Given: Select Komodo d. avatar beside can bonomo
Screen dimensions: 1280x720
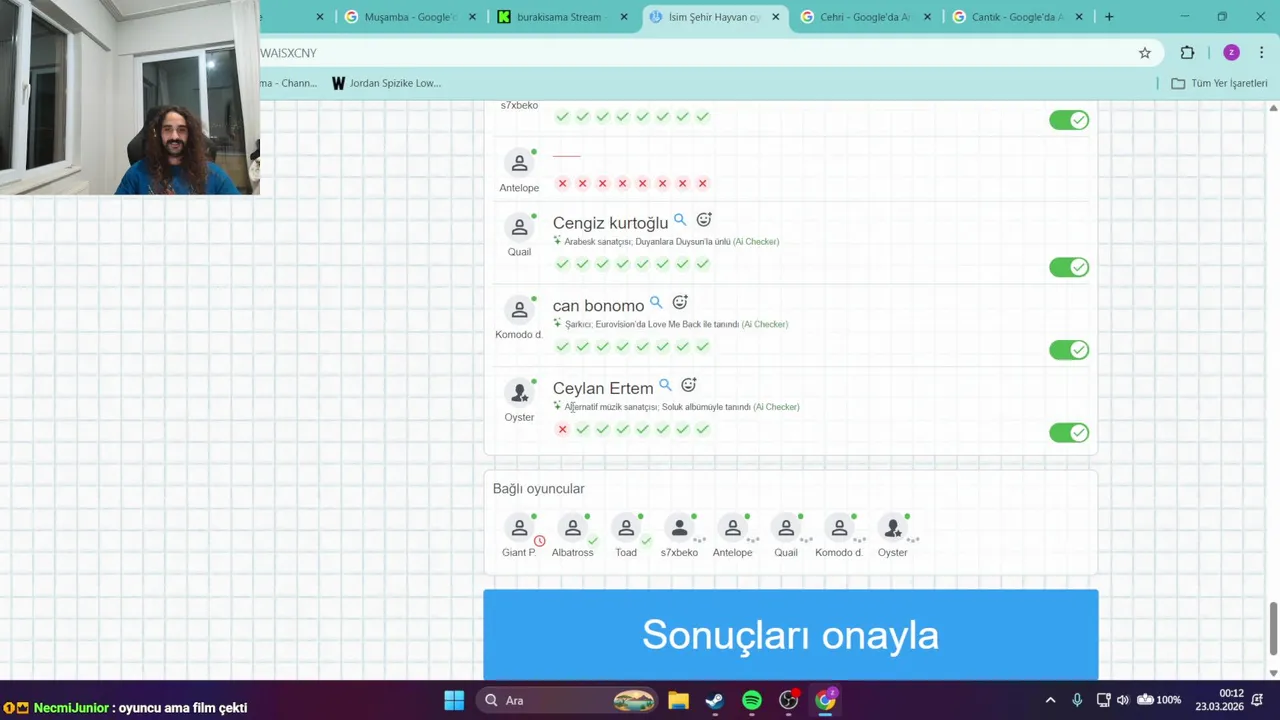Looking at the screenshot, I should pos(519,310).
